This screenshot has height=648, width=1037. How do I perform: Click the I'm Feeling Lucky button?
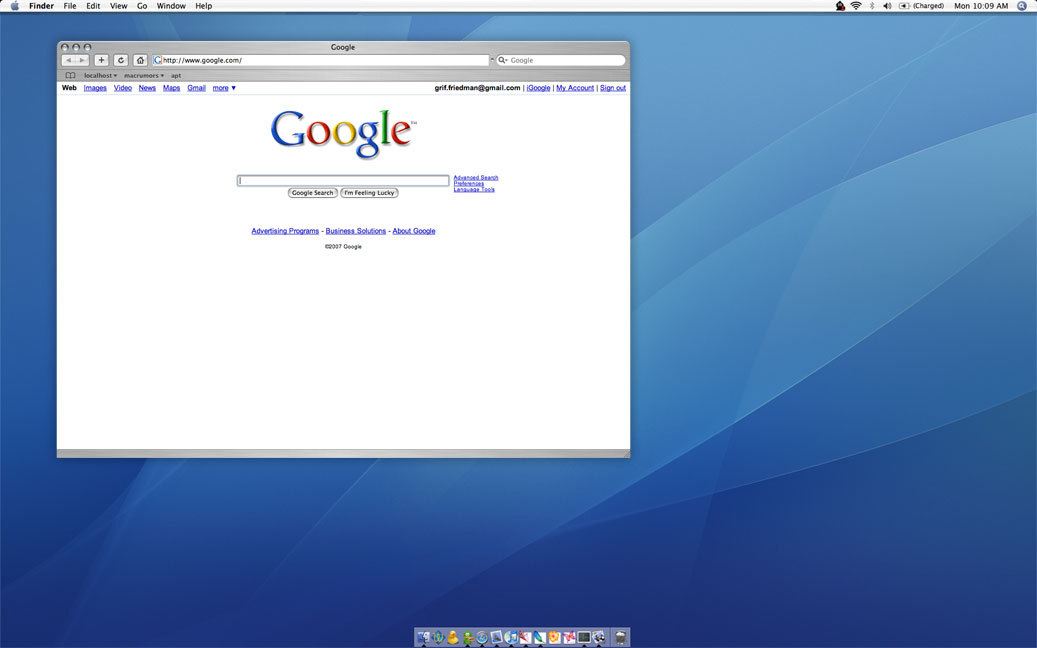coord(369,193)
